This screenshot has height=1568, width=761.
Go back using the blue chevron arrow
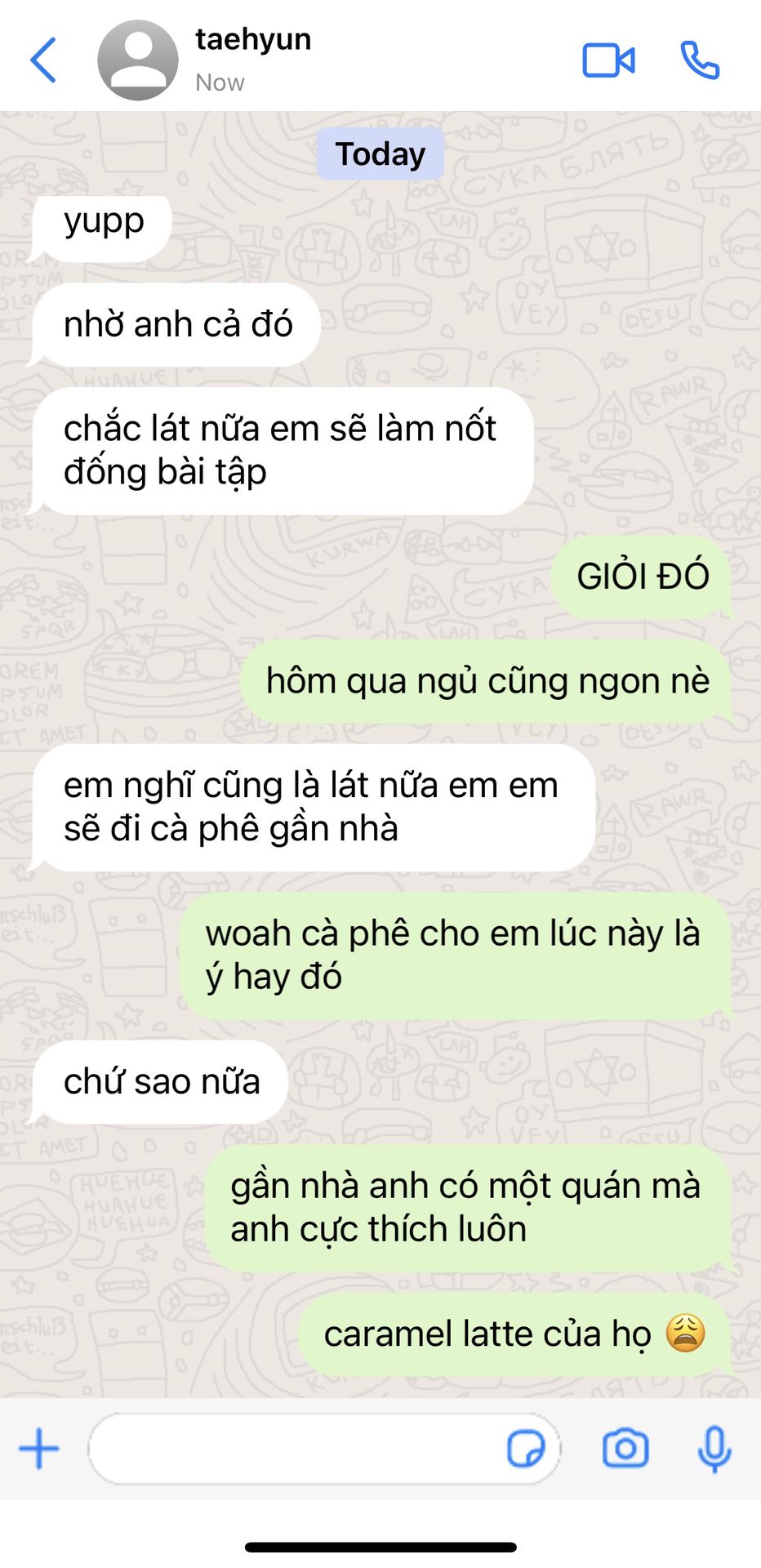pyautogui.click(x=43, y=60)
